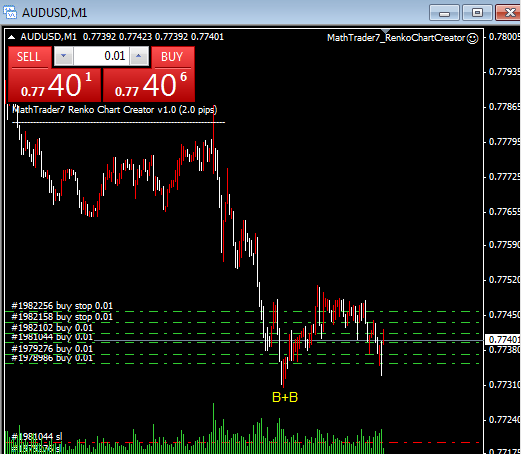The width and height of the screenshot is (521, 454).
Task: Select the #1982102 buy position line
Action: point(52,328)
